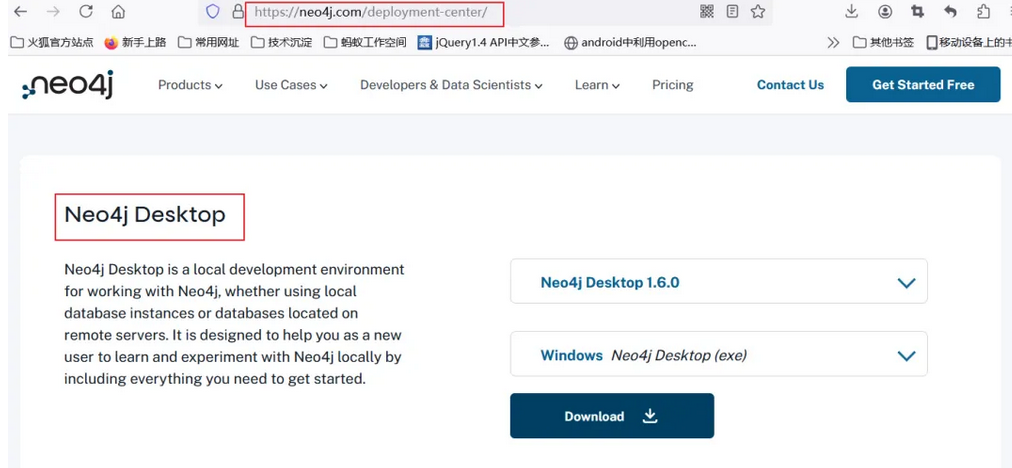Open the mobile device bookmarks folder

969,43
